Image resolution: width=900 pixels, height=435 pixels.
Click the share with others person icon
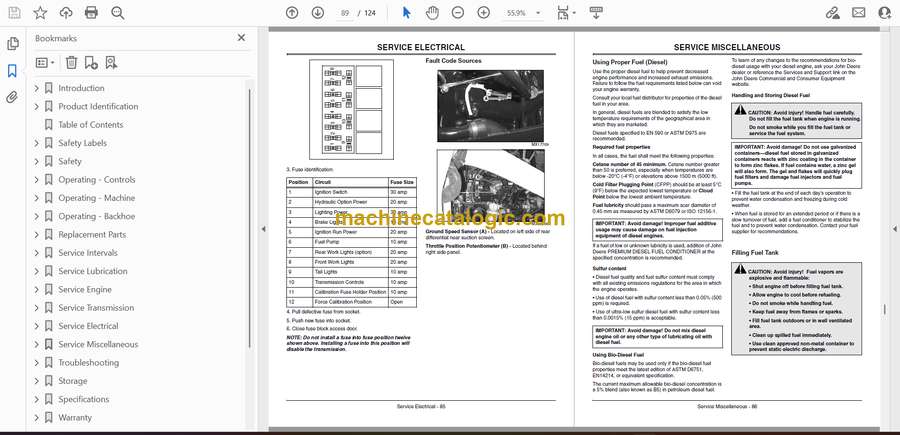[885, 13]
